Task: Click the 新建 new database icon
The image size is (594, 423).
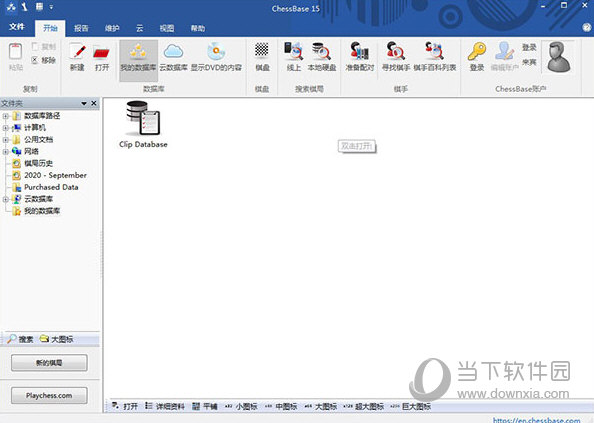Action: (77, 57)
